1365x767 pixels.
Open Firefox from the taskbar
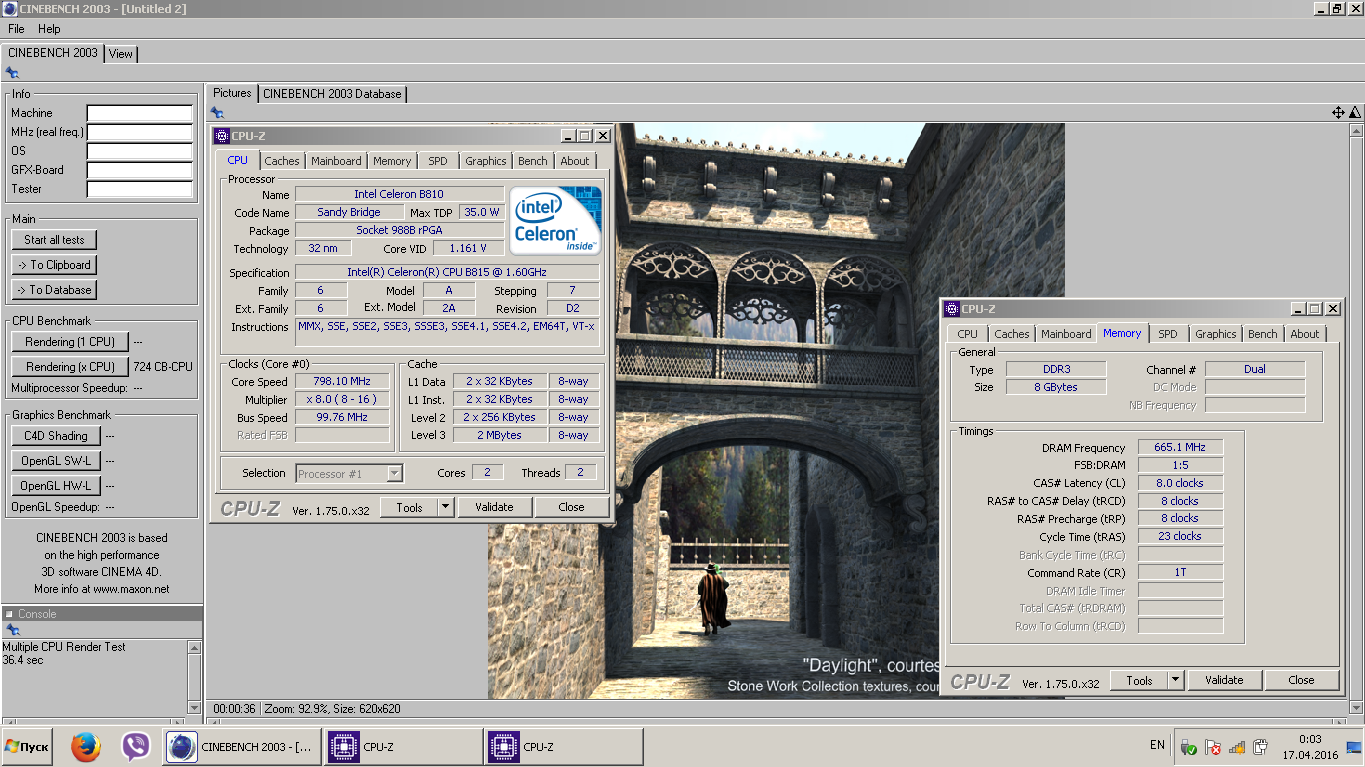point(86,746)
